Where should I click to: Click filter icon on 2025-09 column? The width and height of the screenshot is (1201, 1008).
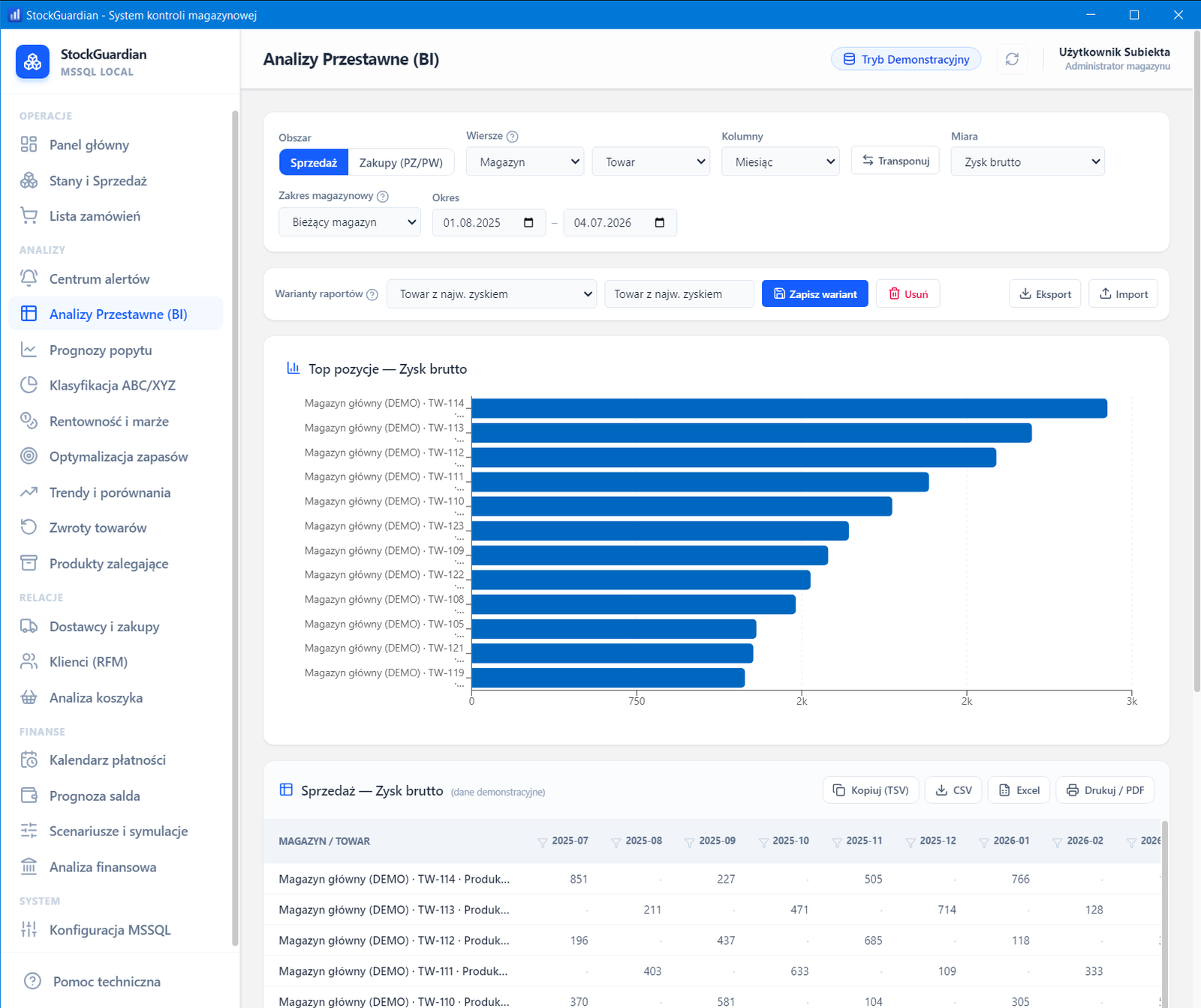pos(690,842)
